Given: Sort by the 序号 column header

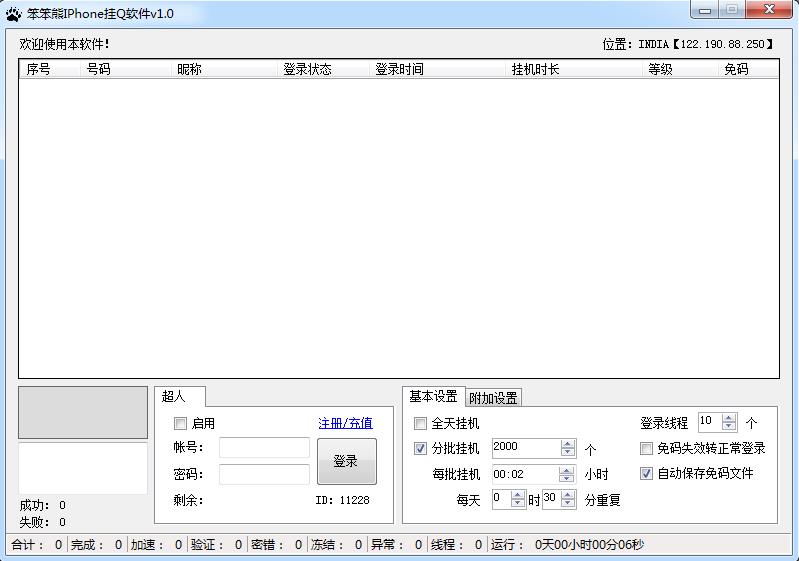Looking at the screenshot, I should click(49, 69).
